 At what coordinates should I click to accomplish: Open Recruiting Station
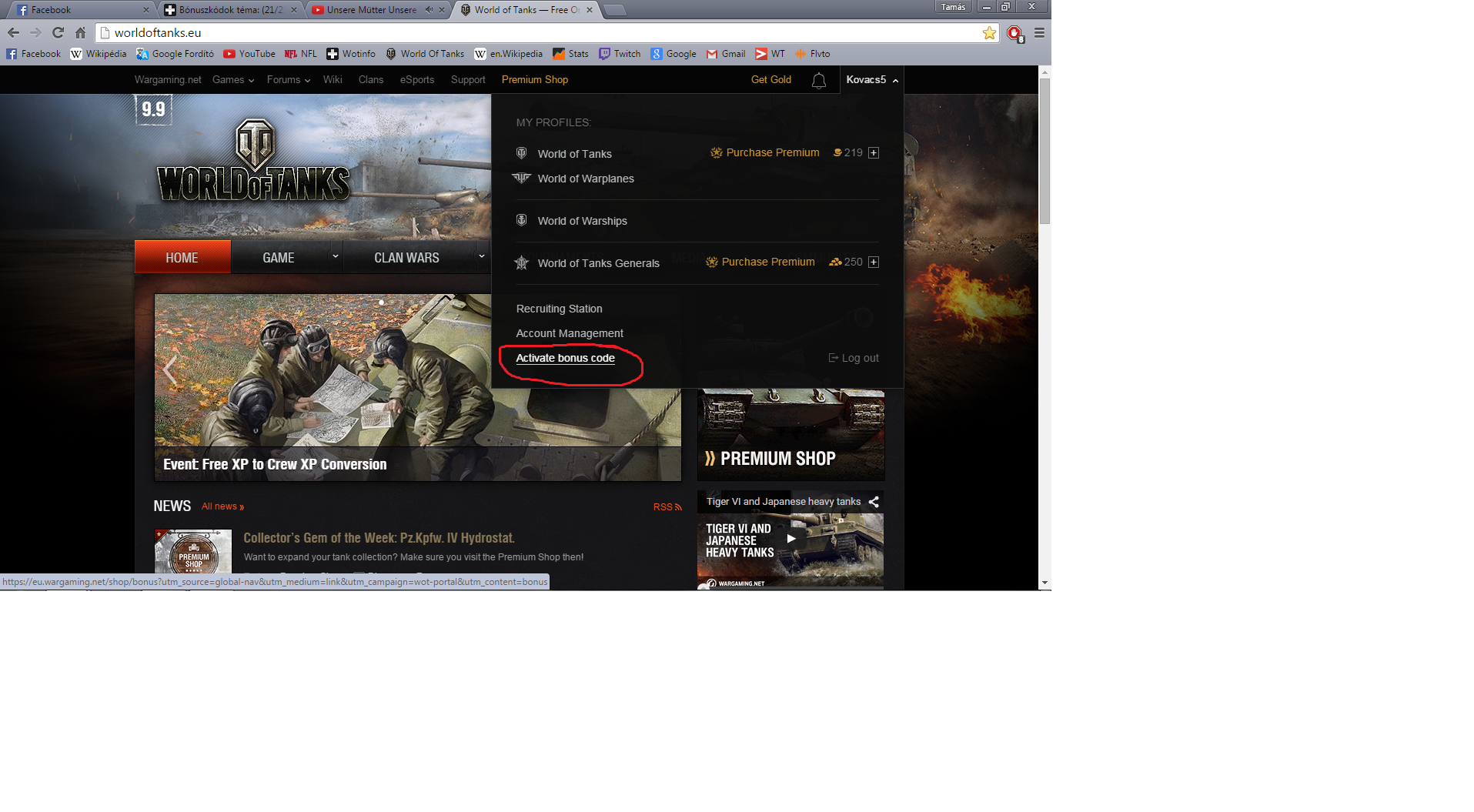click(560, 309)
